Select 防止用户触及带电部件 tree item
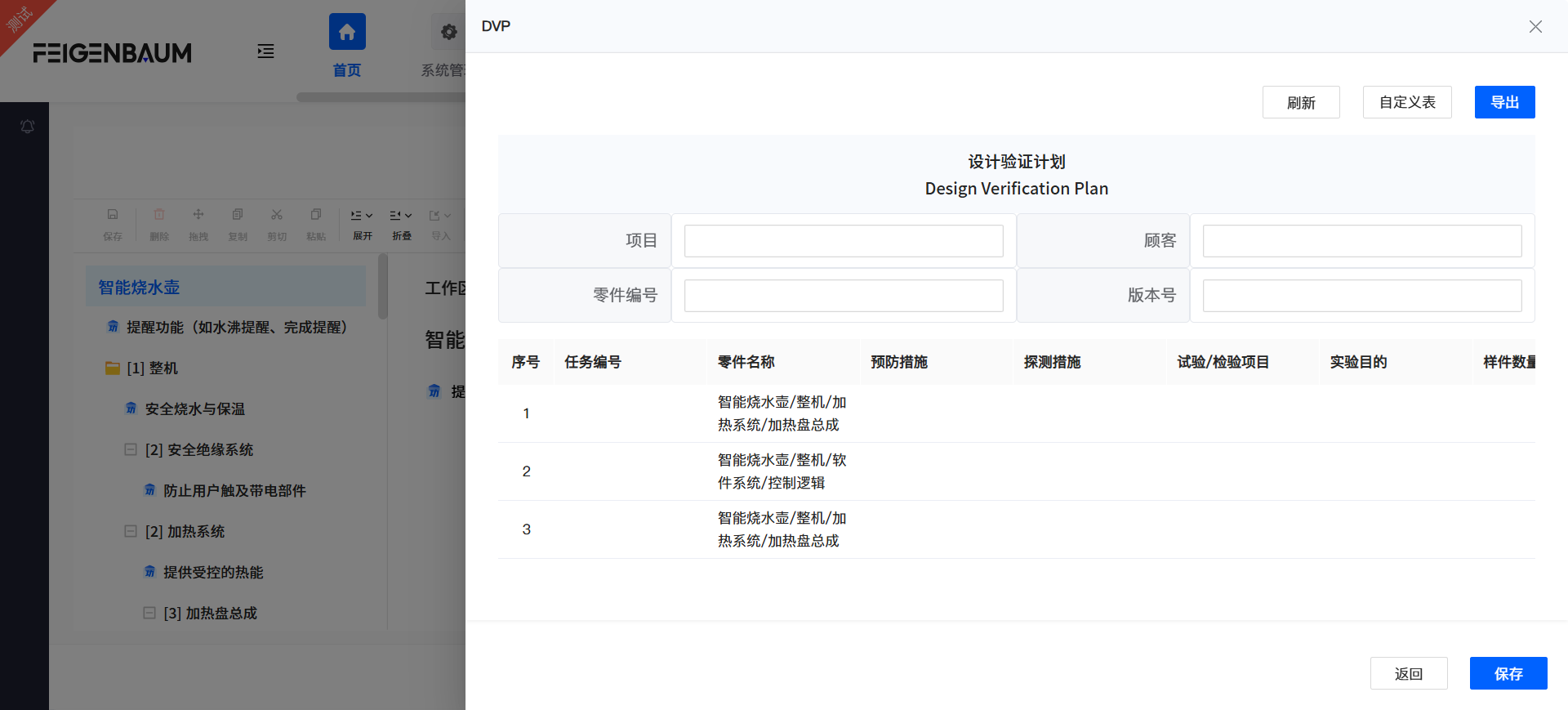 [234, 490]
